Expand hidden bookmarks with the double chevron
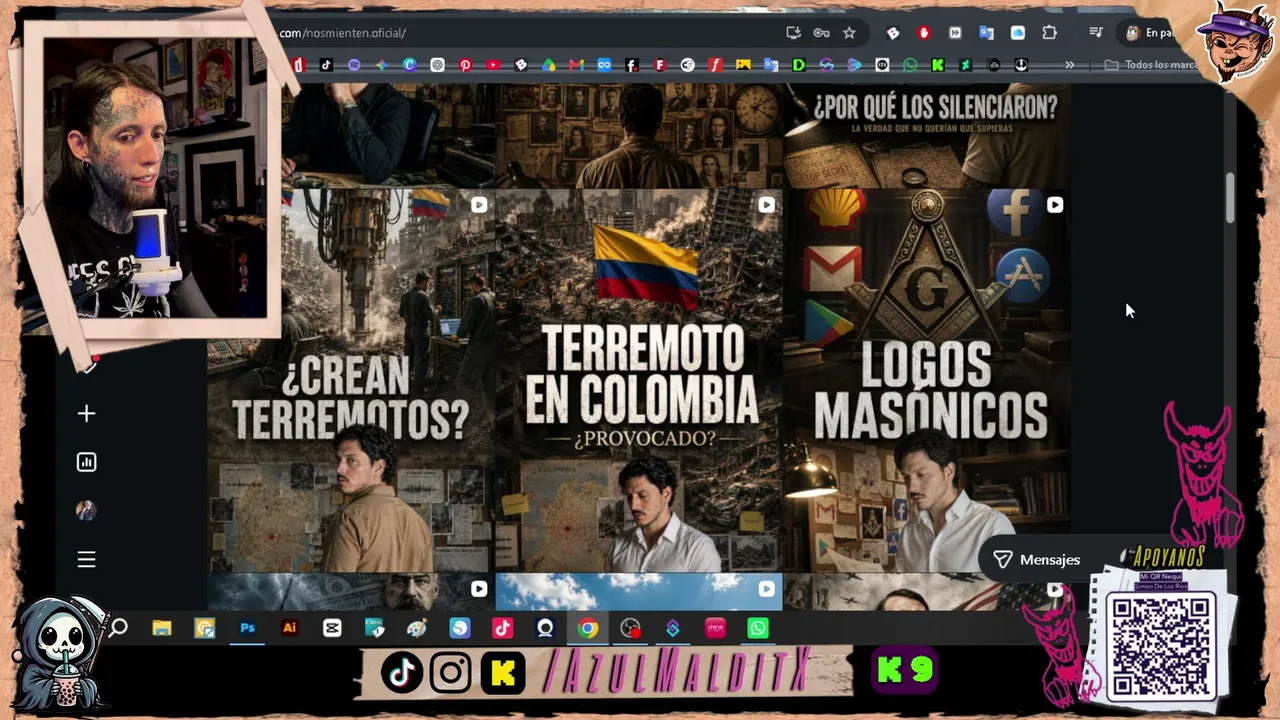 1069,65
